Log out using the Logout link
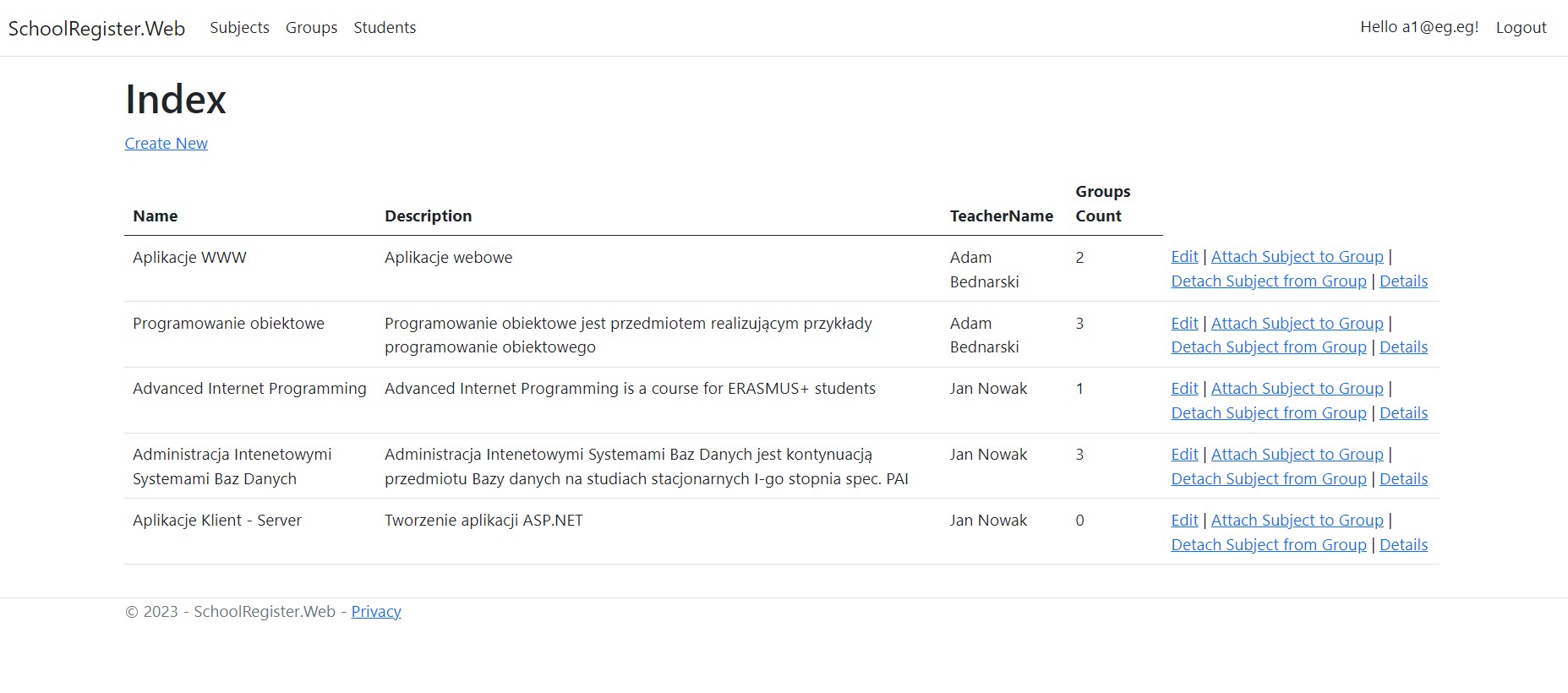This screenshot has height=693, width=1568. 1521,28
